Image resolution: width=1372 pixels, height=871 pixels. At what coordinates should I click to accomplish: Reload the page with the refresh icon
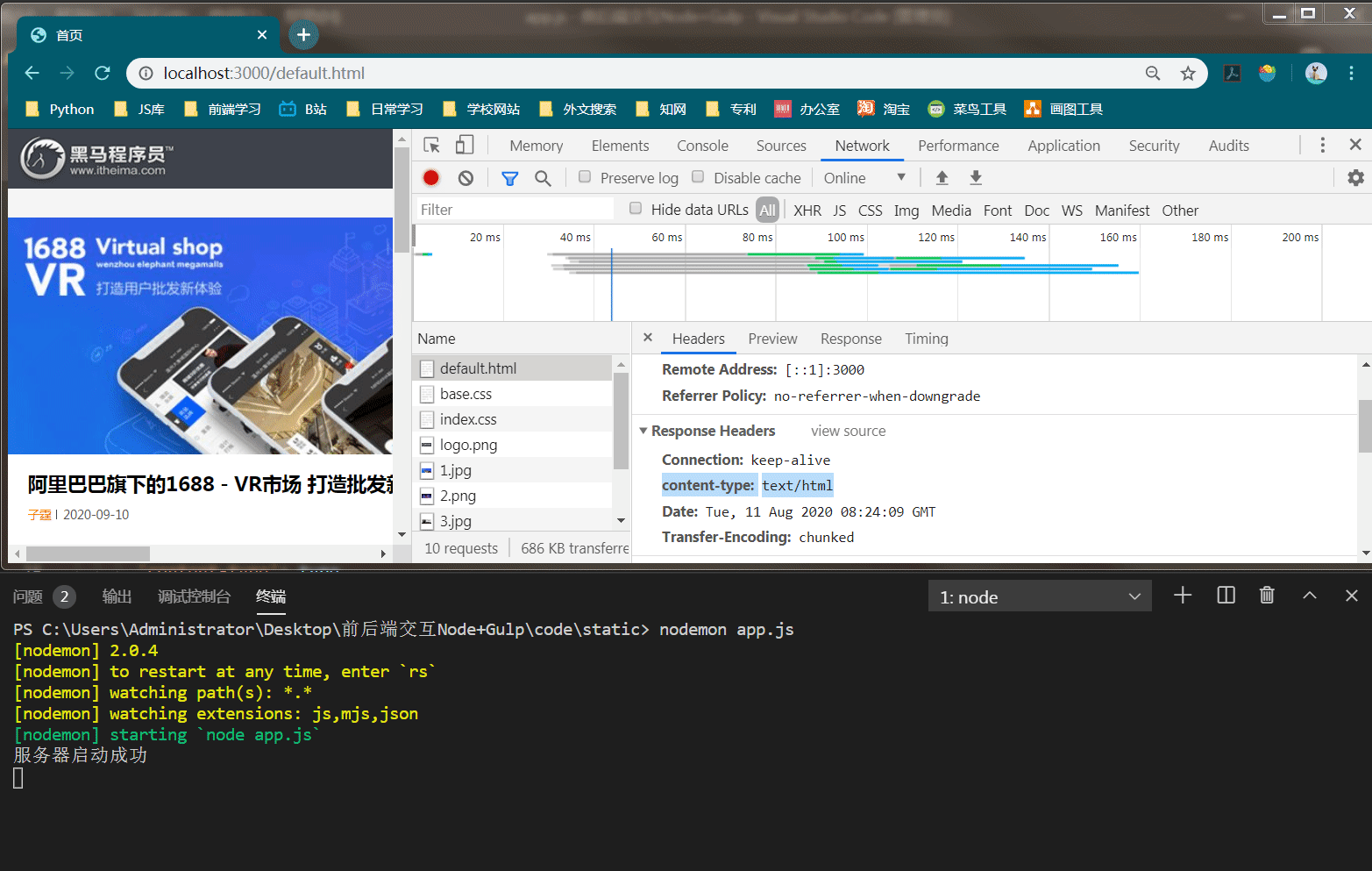[103, 73]
